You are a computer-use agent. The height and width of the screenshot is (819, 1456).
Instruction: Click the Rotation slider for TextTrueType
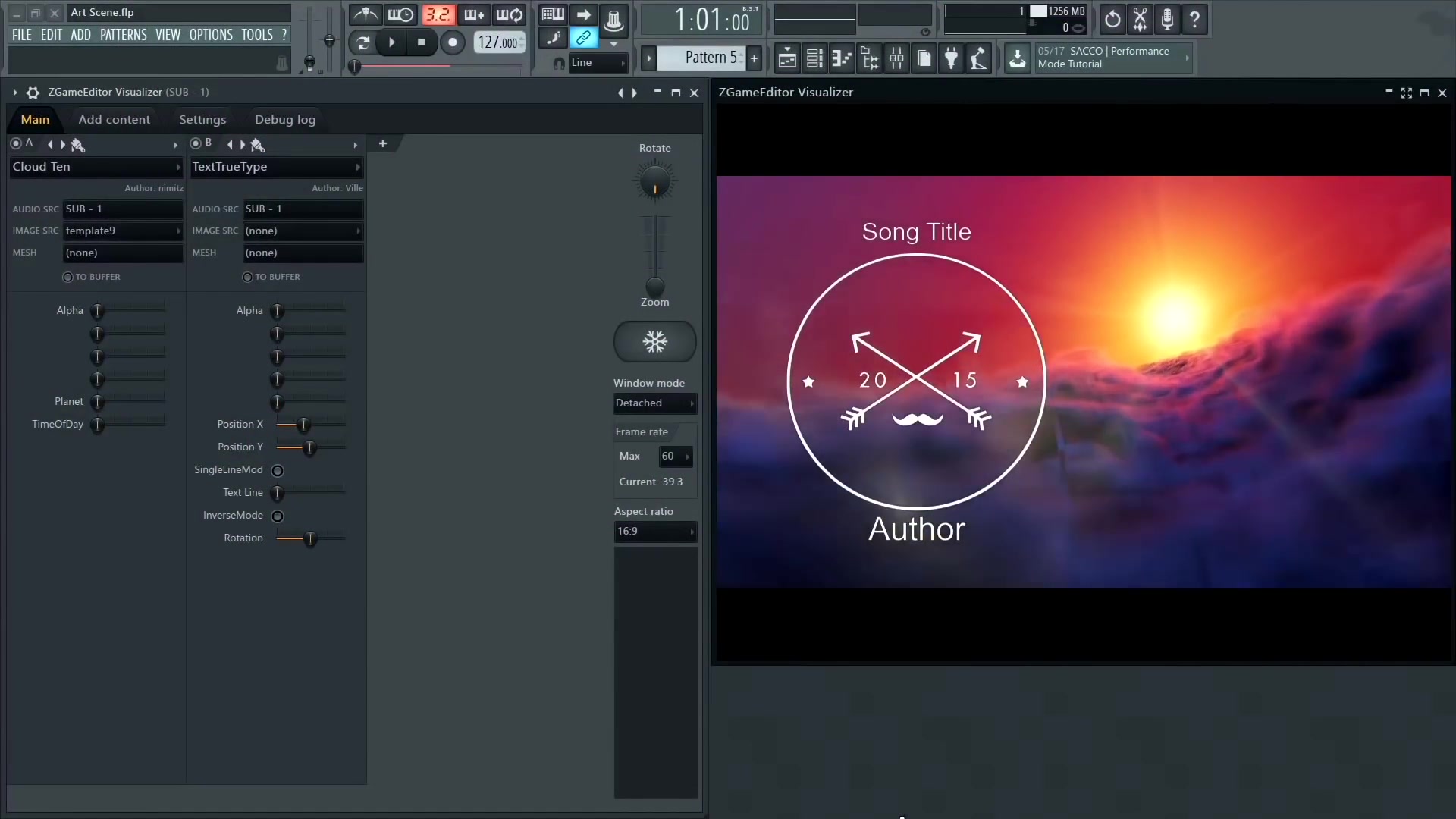coord(310,538)
